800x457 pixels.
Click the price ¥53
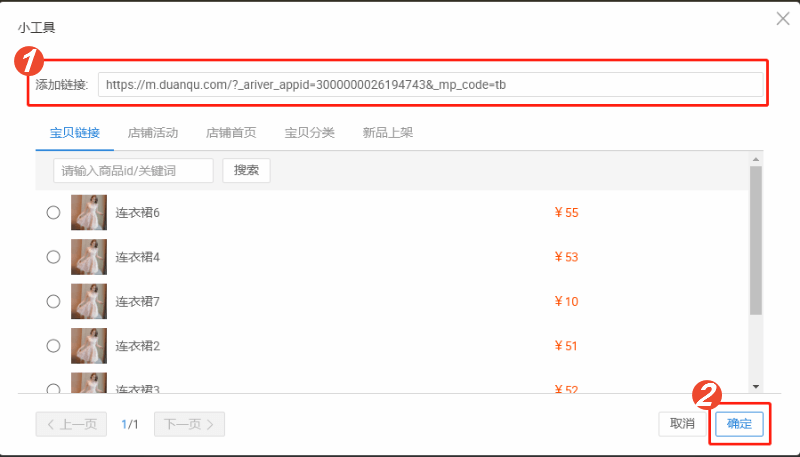(x=566, y=257)
